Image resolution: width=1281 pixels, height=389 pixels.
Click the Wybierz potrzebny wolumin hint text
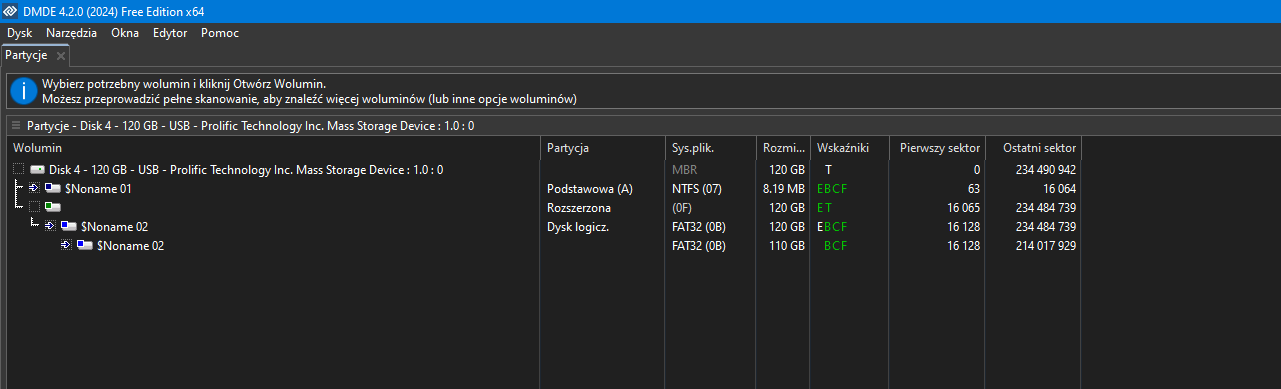183,84
